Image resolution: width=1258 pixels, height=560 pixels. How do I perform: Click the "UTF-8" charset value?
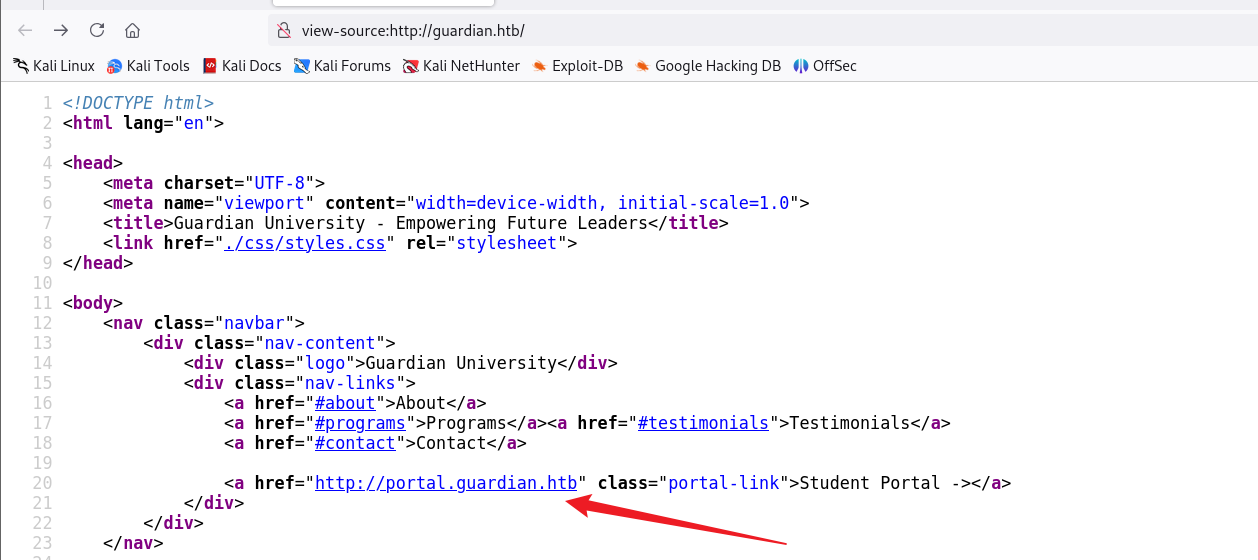coord(280,183)
